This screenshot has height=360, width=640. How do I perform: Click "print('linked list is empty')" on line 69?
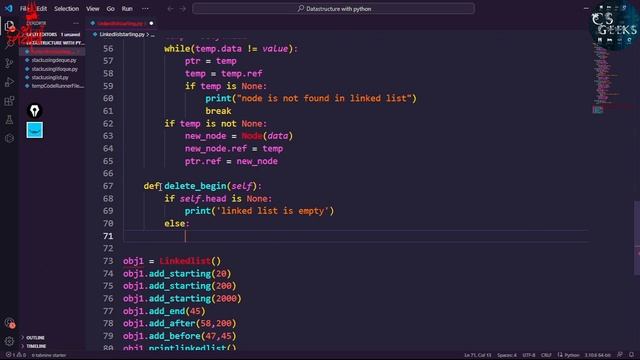(x=259, y=211)
